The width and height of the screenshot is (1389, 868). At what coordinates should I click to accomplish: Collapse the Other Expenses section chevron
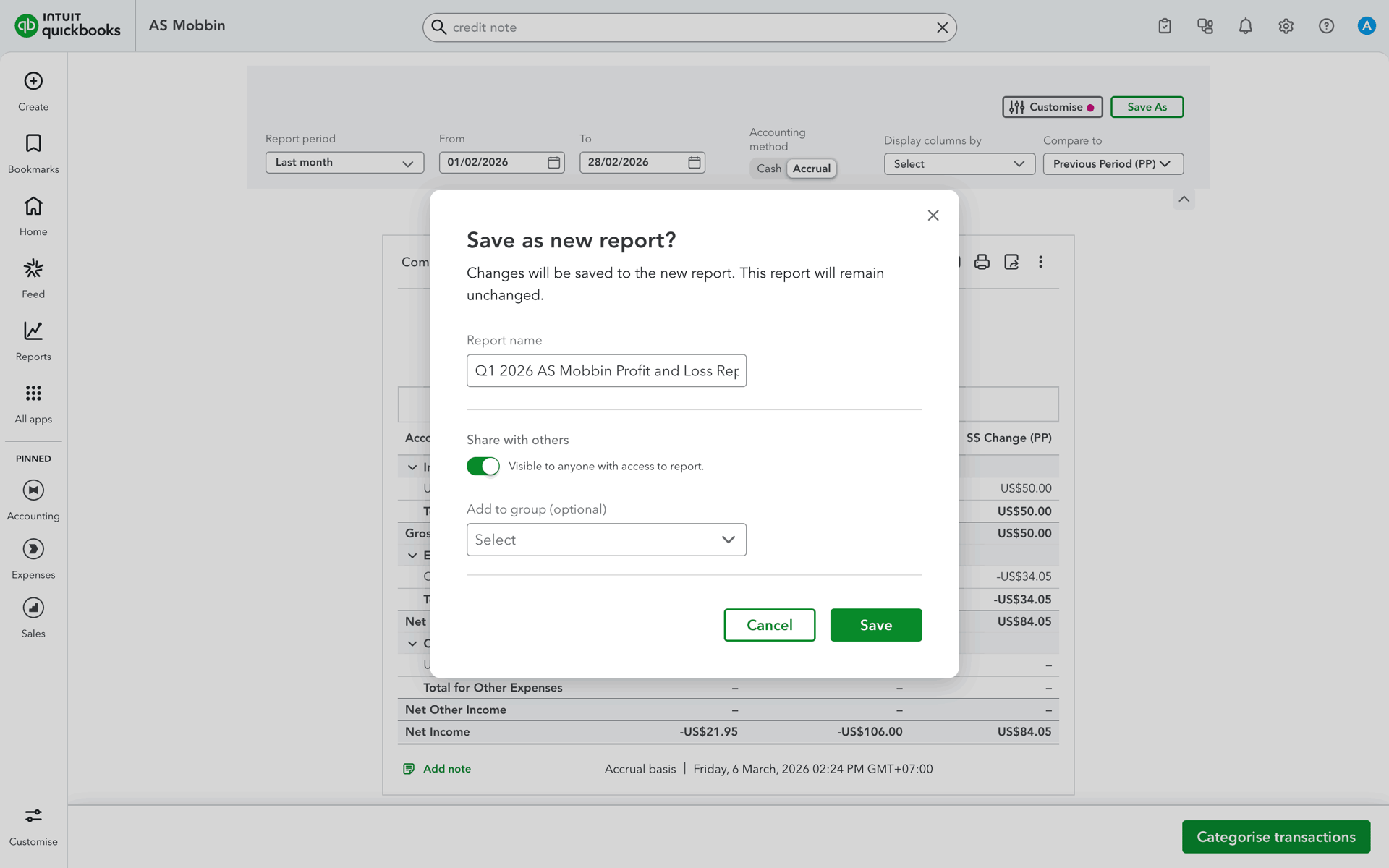[x=412, y=644]
